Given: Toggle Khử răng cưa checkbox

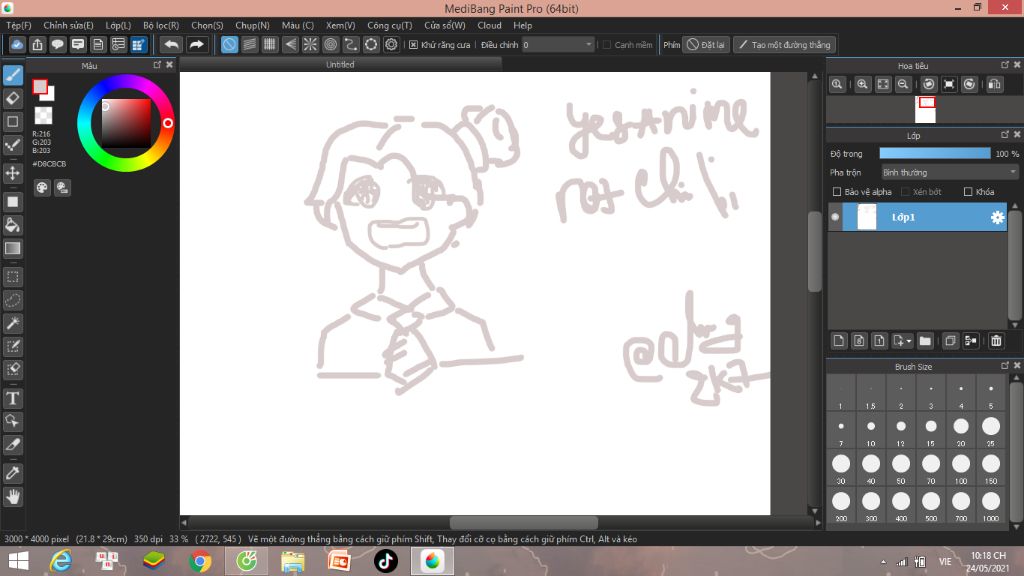Looking at the screenshot, I should [x=413, y=45].
